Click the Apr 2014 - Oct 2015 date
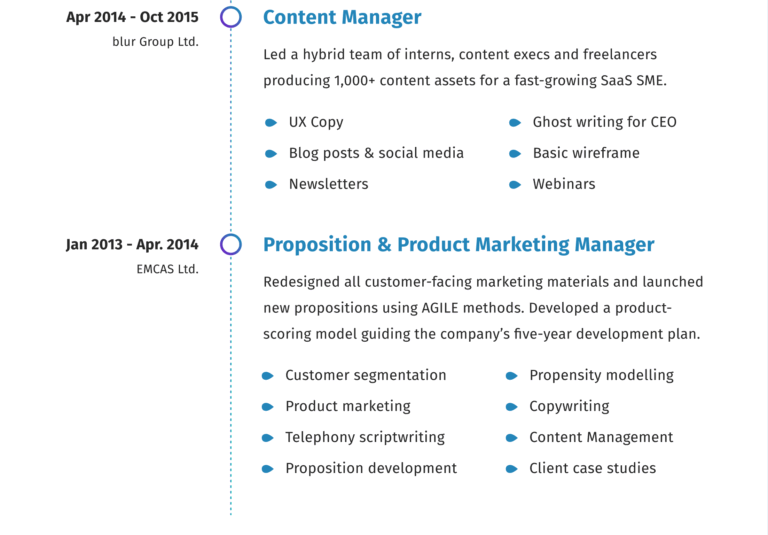The width and height of the screenshot is (768, 535). click(x=132, y=17)
